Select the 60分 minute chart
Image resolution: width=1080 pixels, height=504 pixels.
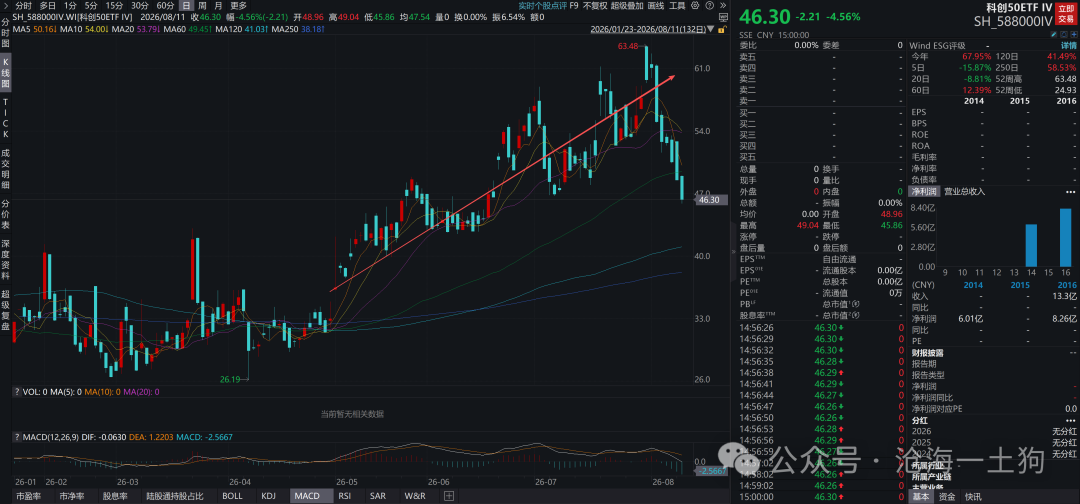pyautogui.click(x=165, y=6)
